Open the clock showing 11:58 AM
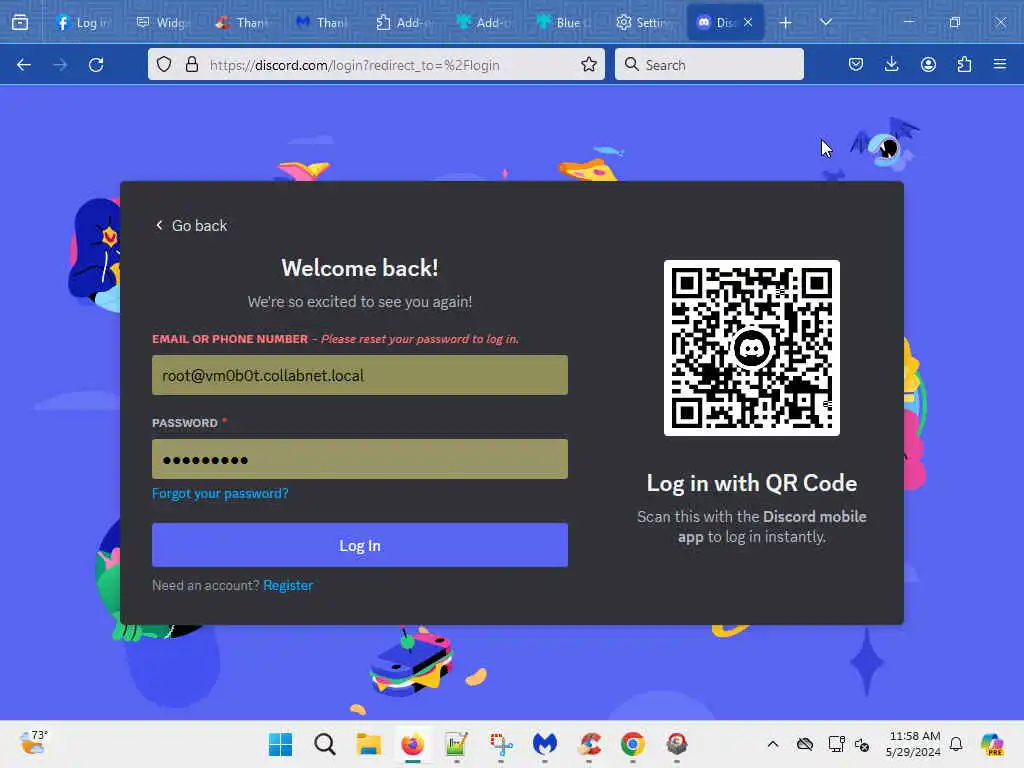Screen dimensions: 1024x768 913,744
